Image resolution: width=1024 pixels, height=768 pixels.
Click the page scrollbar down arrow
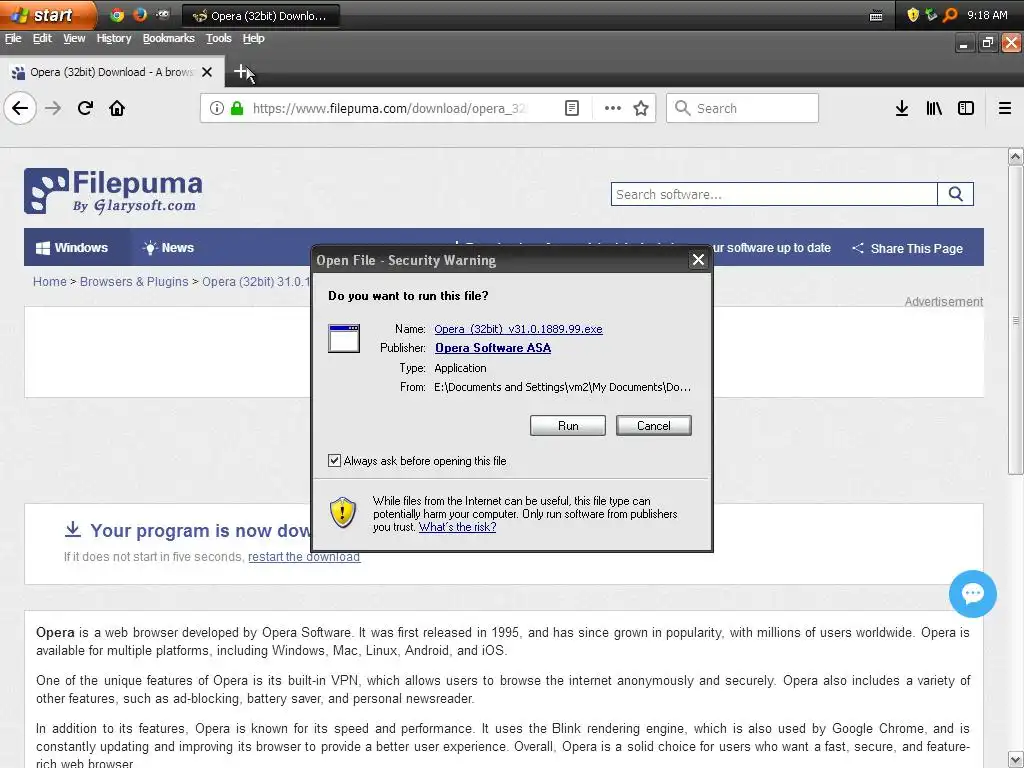click(1015, 760)
